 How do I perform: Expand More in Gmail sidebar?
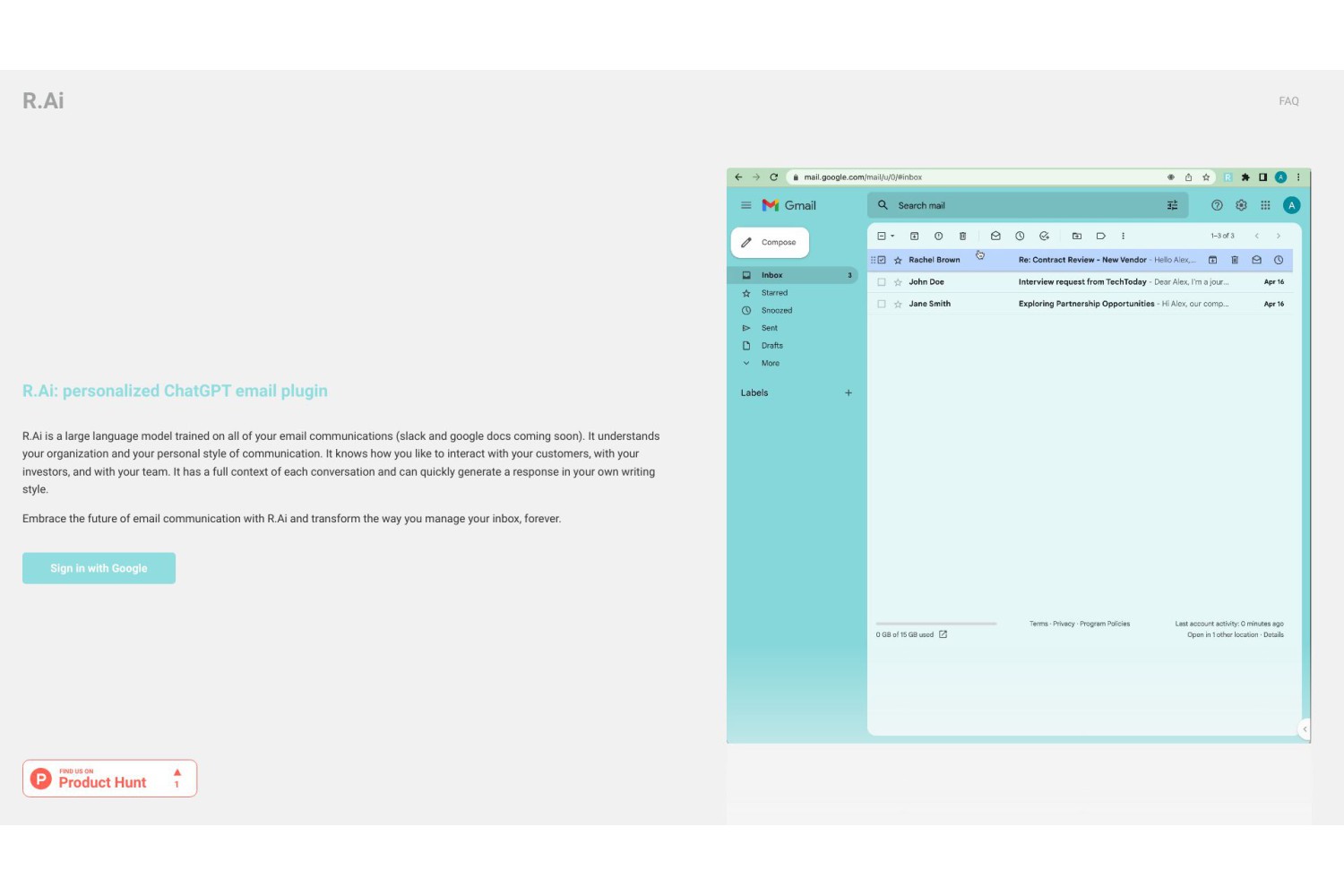point(792,363)
